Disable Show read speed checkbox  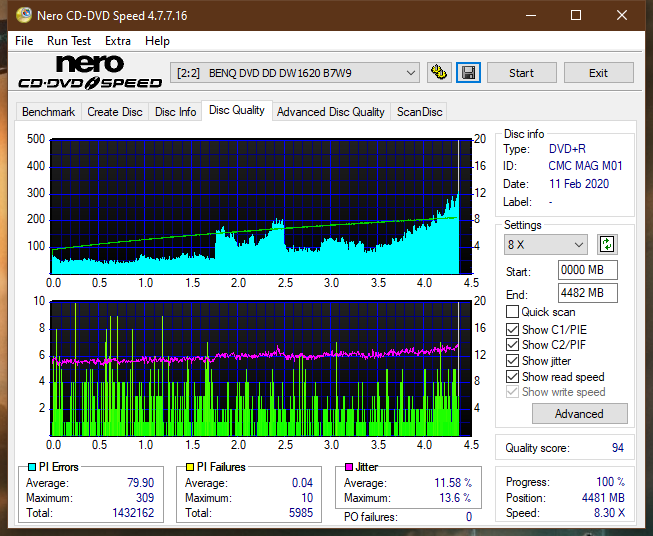(512, 376)
